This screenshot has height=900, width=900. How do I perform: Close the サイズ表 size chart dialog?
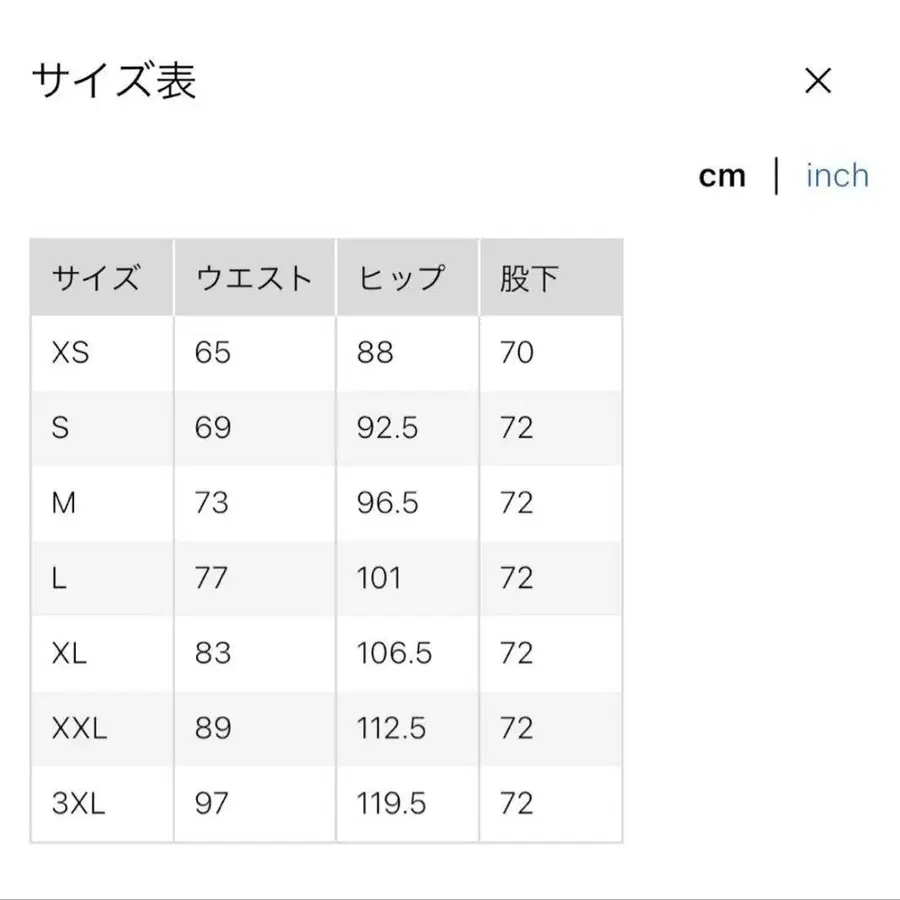click(819, 81)
